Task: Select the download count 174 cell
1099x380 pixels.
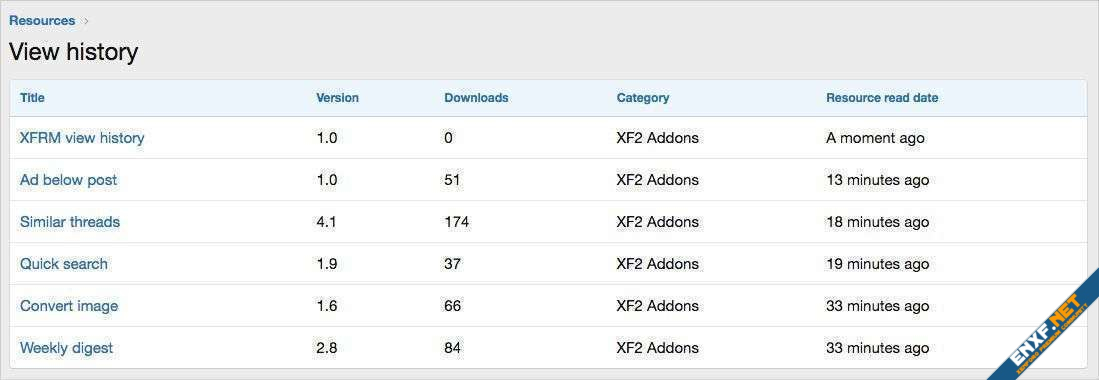Action: pos(457,222)
